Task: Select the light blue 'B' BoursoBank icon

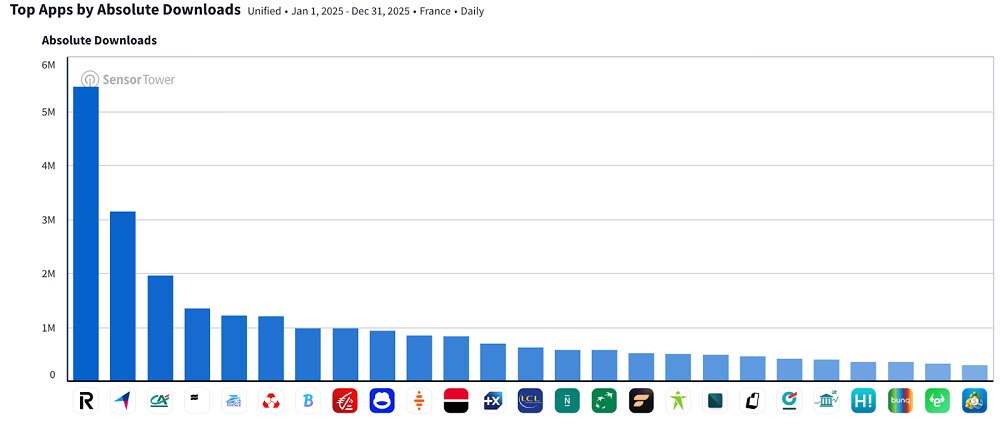Action: coord(308,401)
